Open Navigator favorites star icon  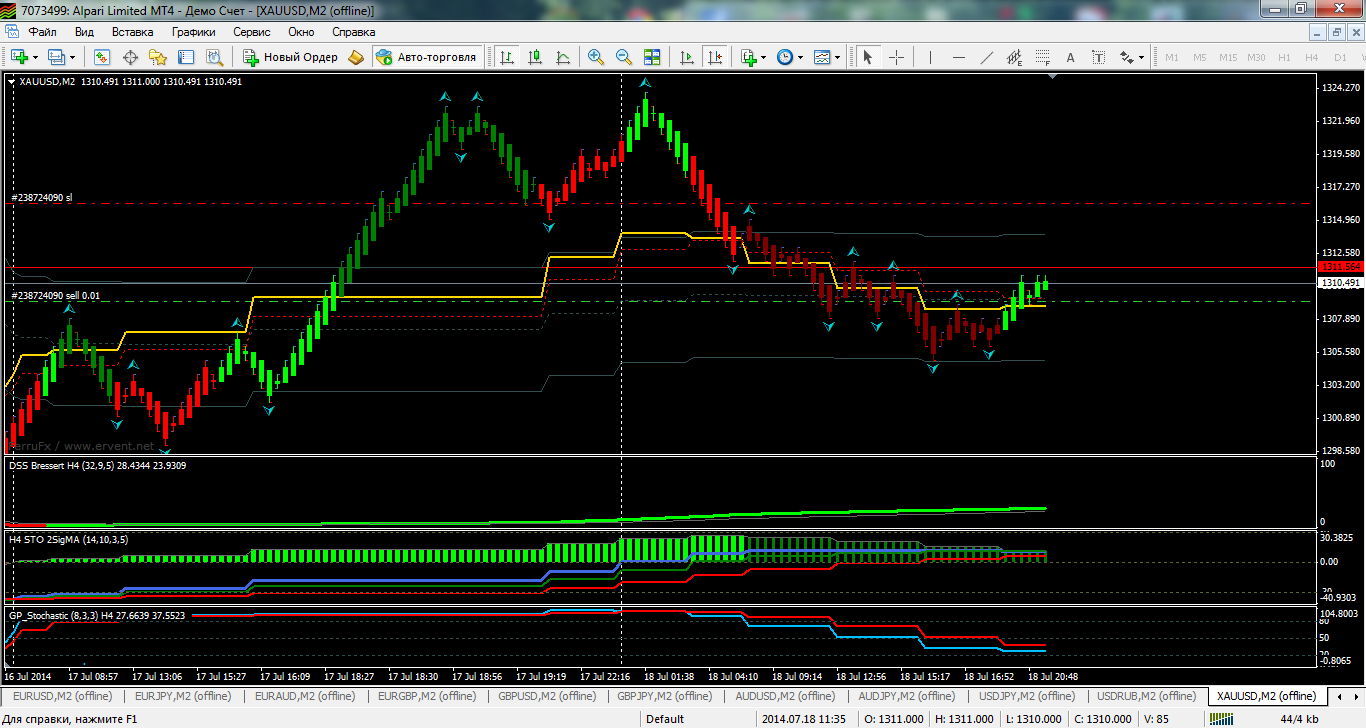click(x=158, y=57)
